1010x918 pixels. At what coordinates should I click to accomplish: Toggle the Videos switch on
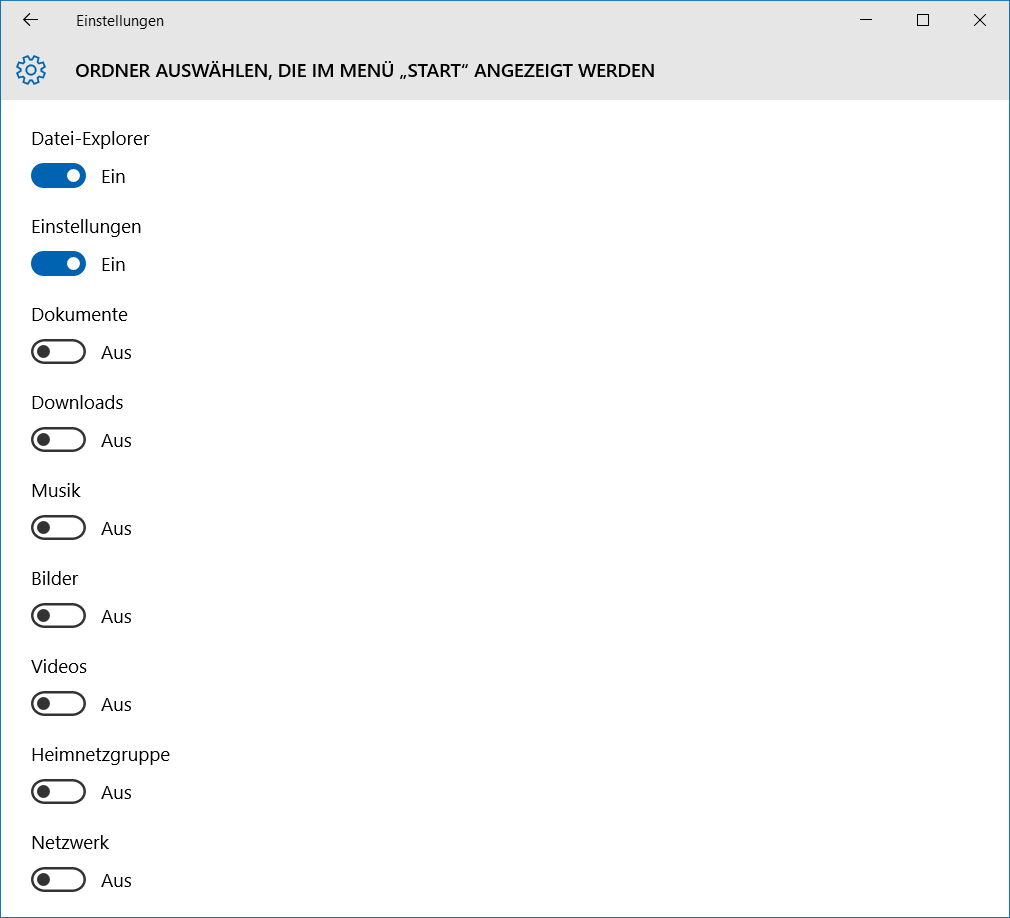pos(58,704)
